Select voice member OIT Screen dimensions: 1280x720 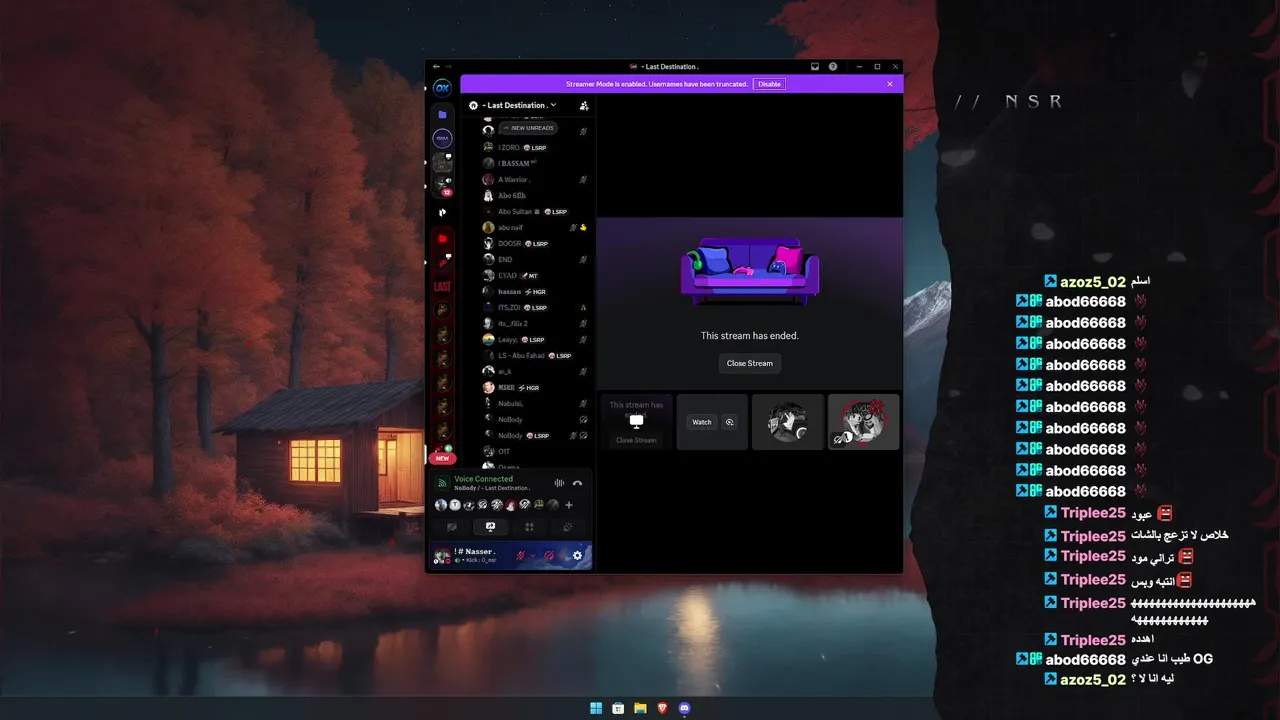pyautogui.click(x=535, y=451)
